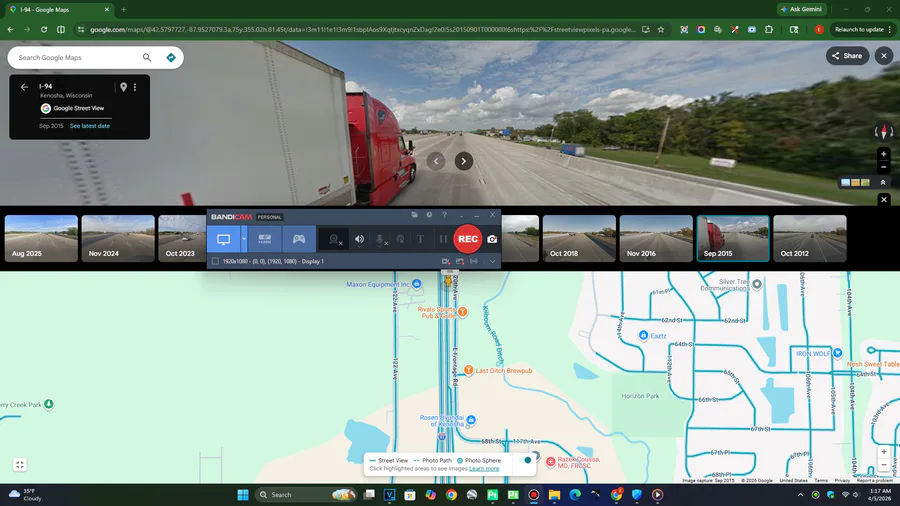
Task: Open Bandicam video settings icon
Action: click(445, 261)
